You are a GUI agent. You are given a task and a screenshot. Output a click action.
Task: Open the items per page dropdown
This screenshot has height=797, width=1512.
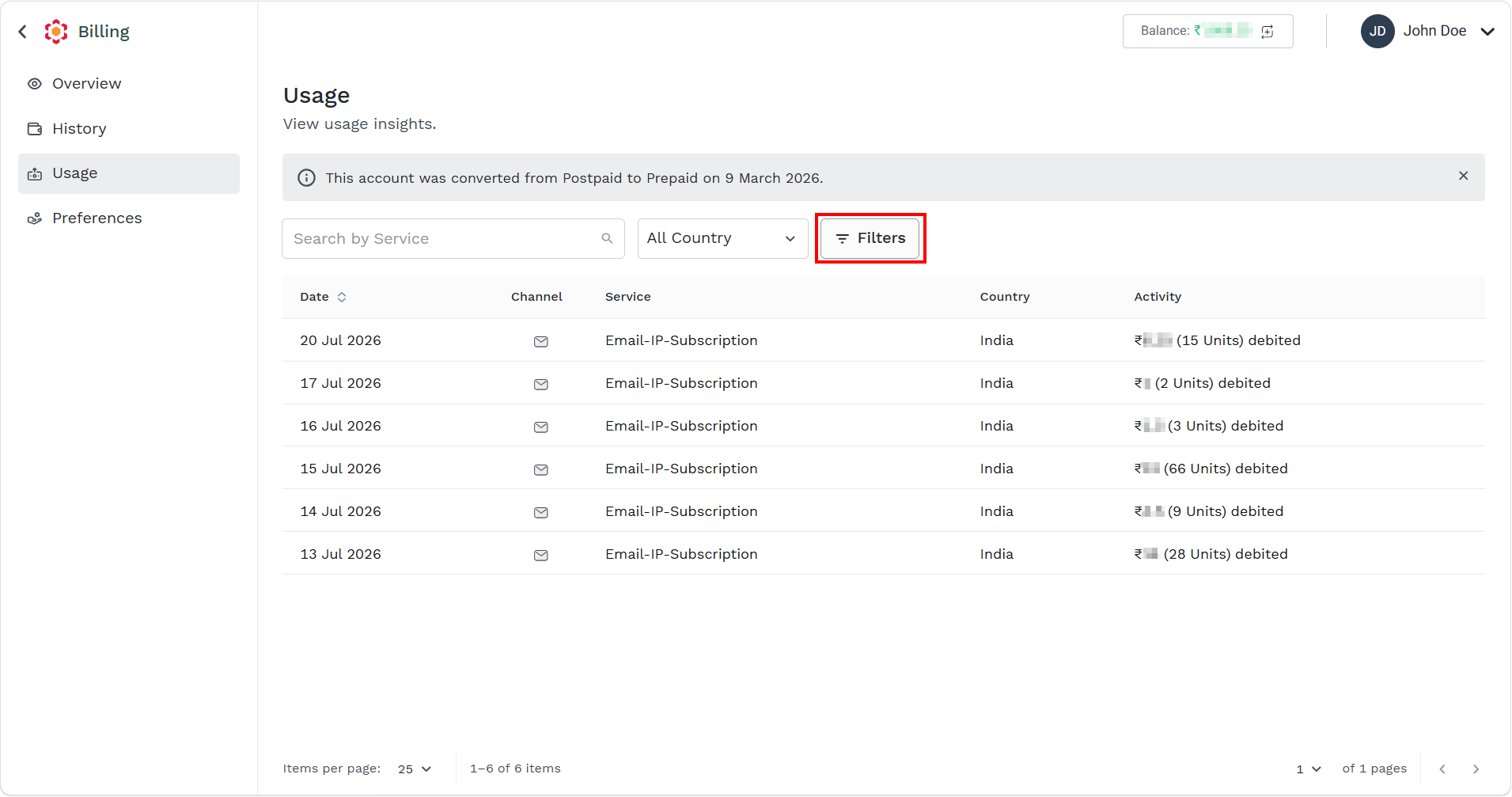[415, 769]
